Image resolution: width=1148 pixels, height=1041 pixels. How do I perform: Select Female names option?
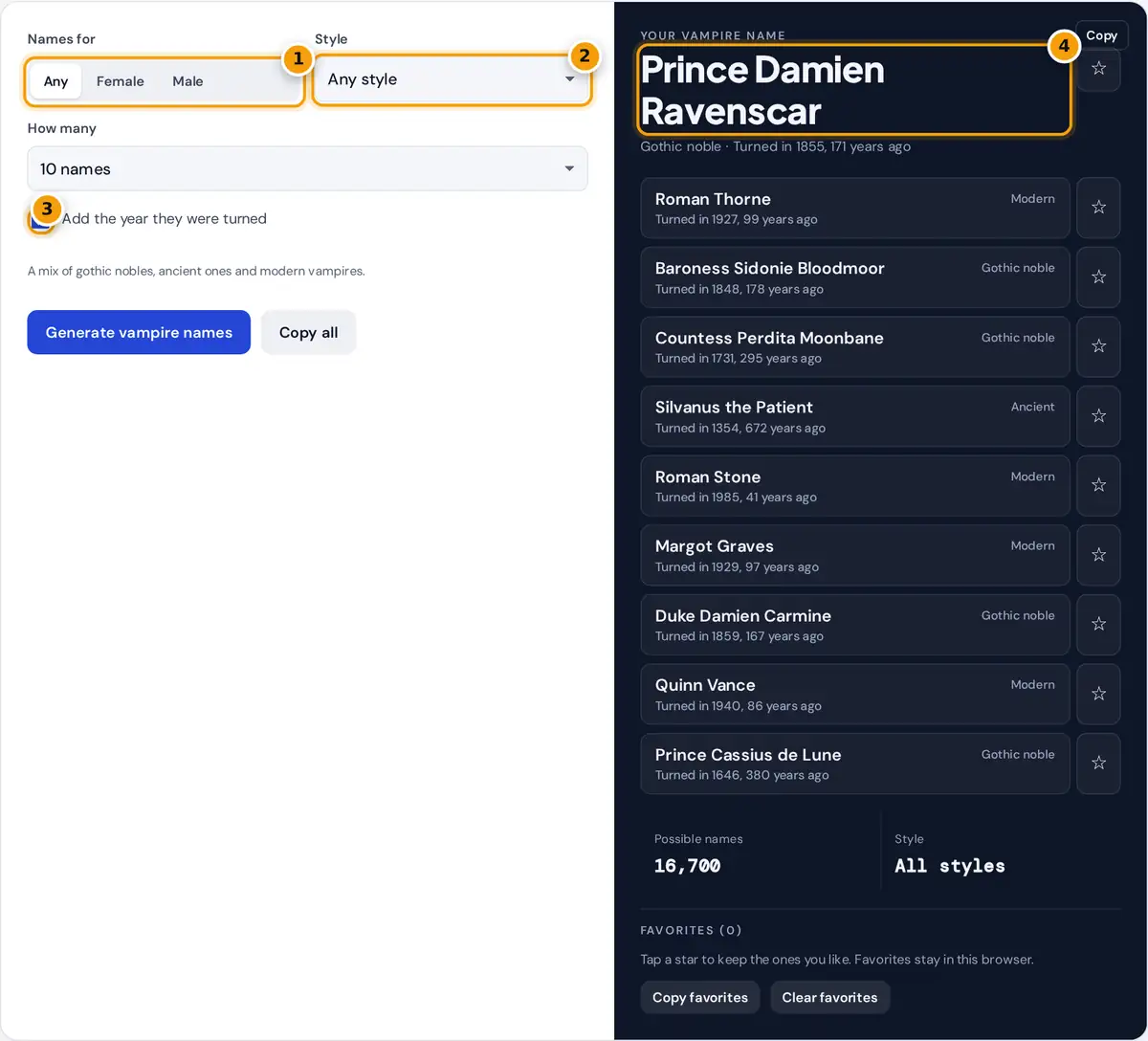121,81
